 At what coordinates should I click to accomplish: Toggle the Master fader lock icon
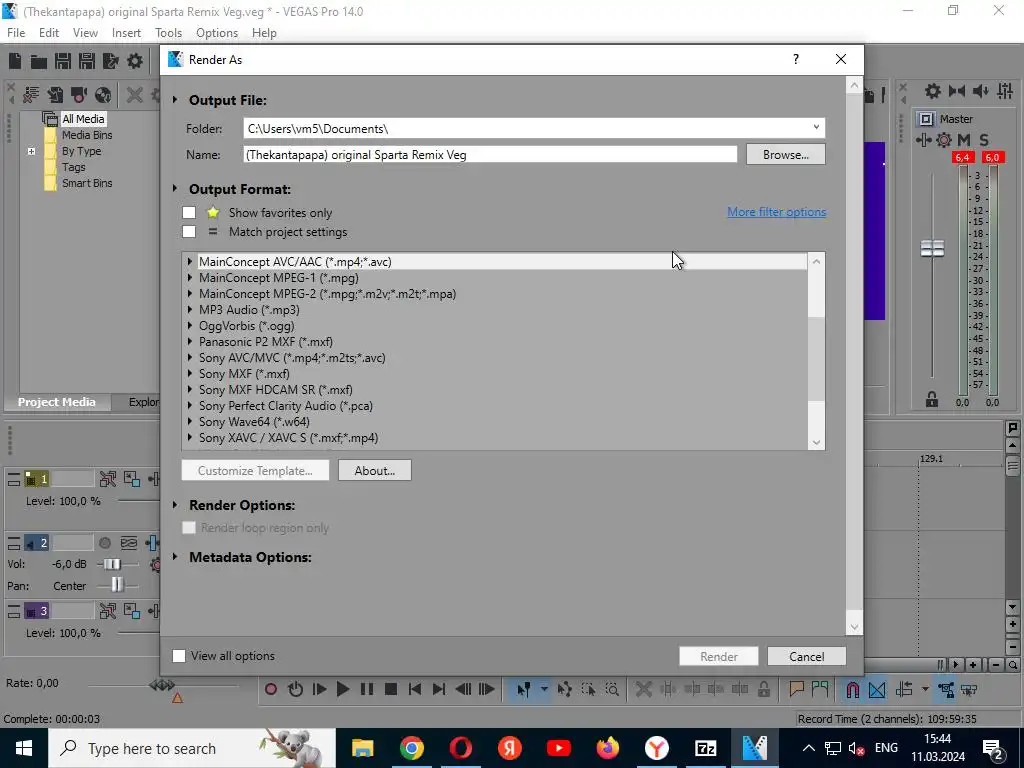pyautogui.click(x=932, y=399)
